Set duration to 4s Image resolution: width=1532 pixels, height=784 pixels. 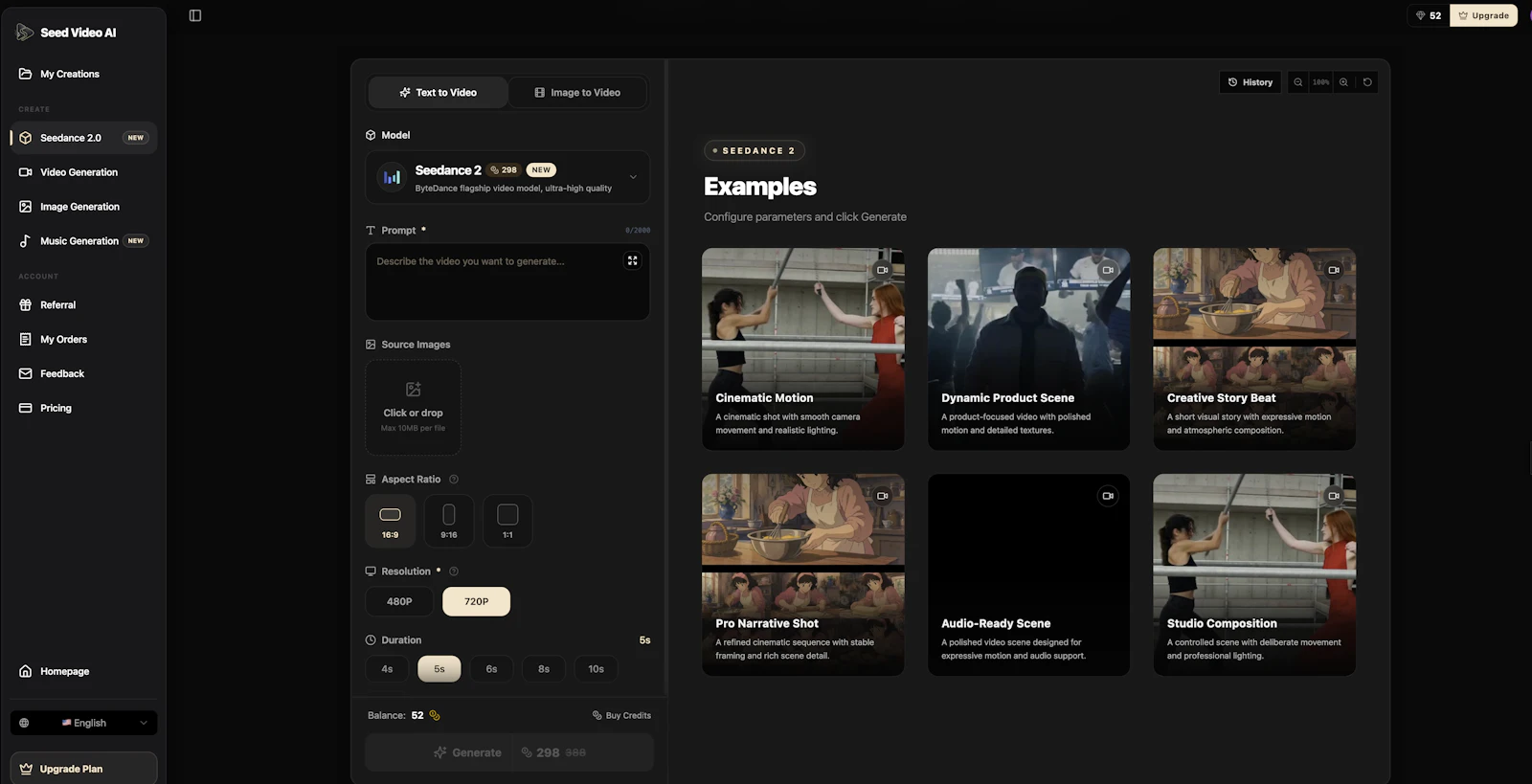tap(387, 669)
